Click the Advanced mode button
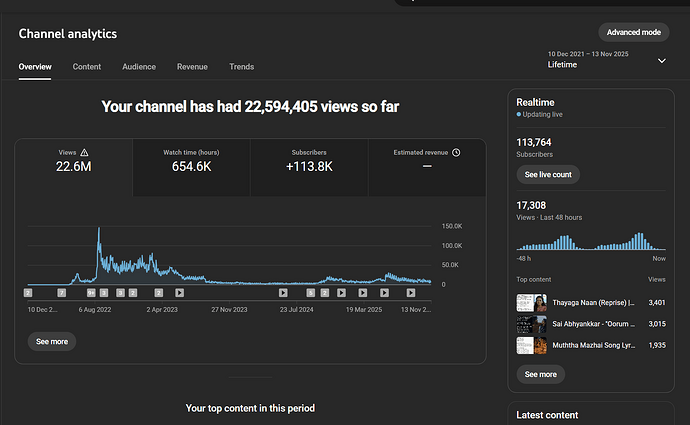690x425 pixels. point(633,32)
